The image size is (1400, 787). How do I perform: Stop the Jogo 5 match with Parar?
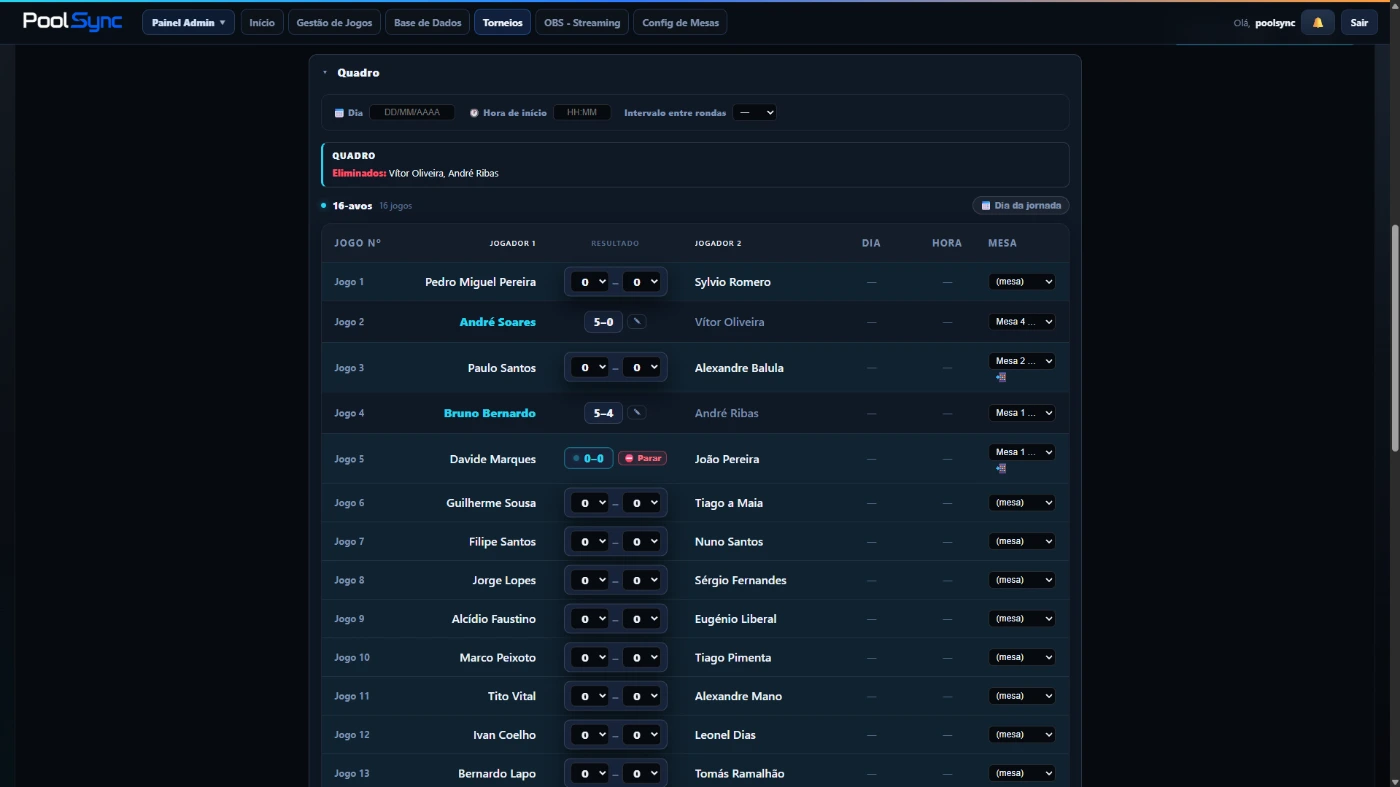(x=642, y=458)
